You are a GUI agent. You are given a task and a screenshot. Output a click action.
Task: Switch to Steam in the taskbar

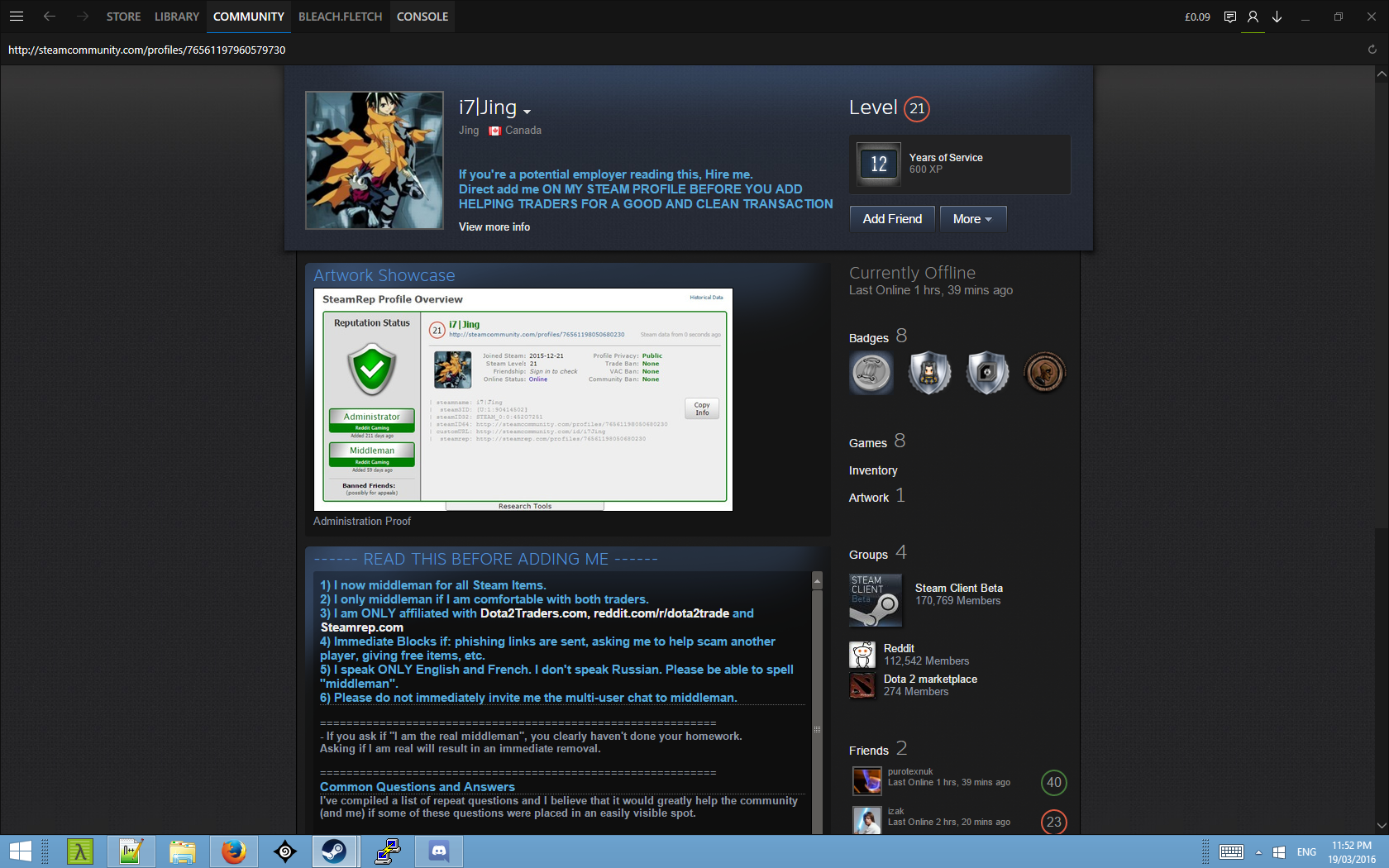(335, 851)
